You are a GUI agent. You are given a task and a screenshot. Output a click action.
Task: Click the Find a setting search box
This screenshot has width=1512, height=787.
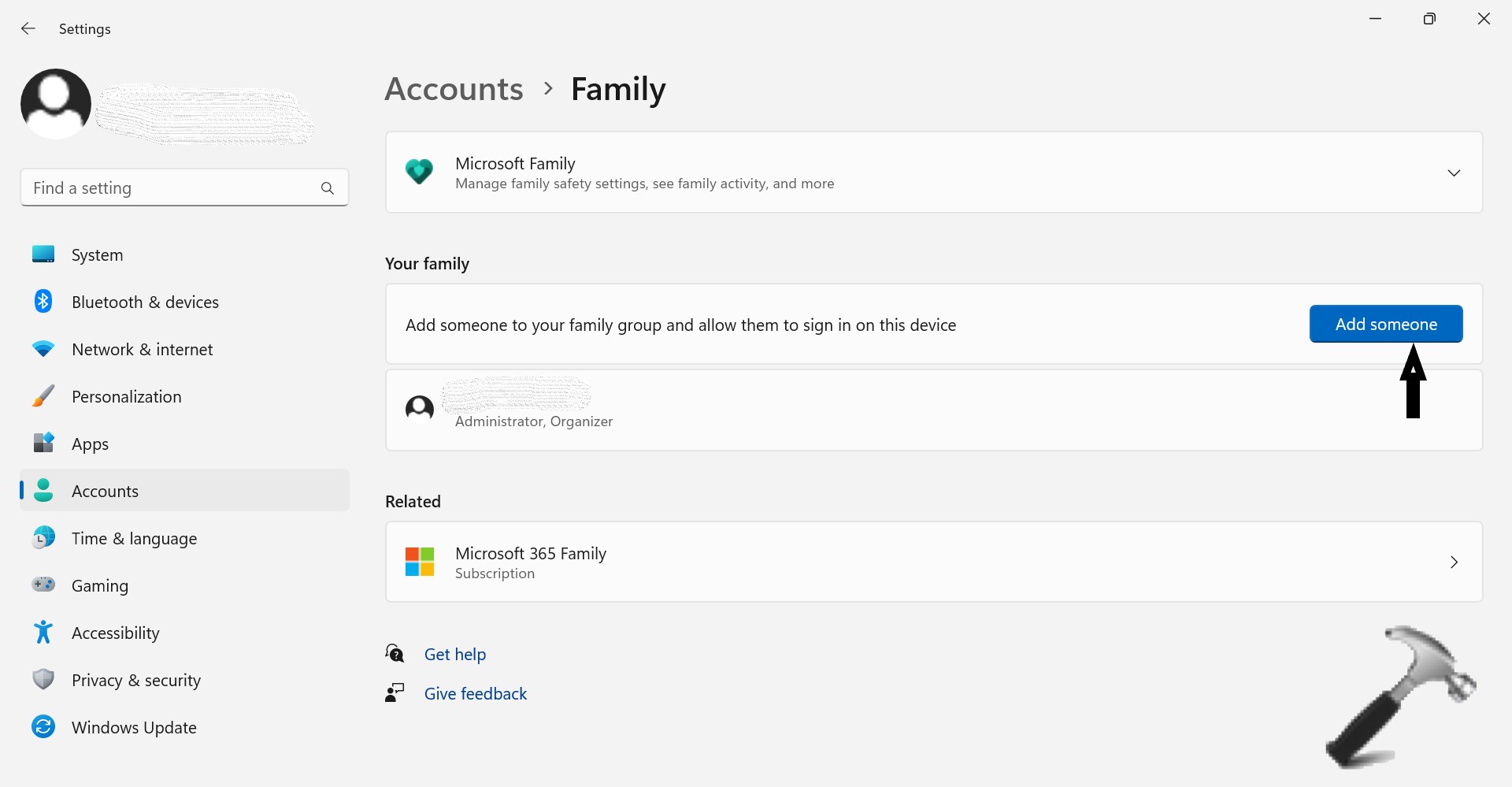coord(169,188)
